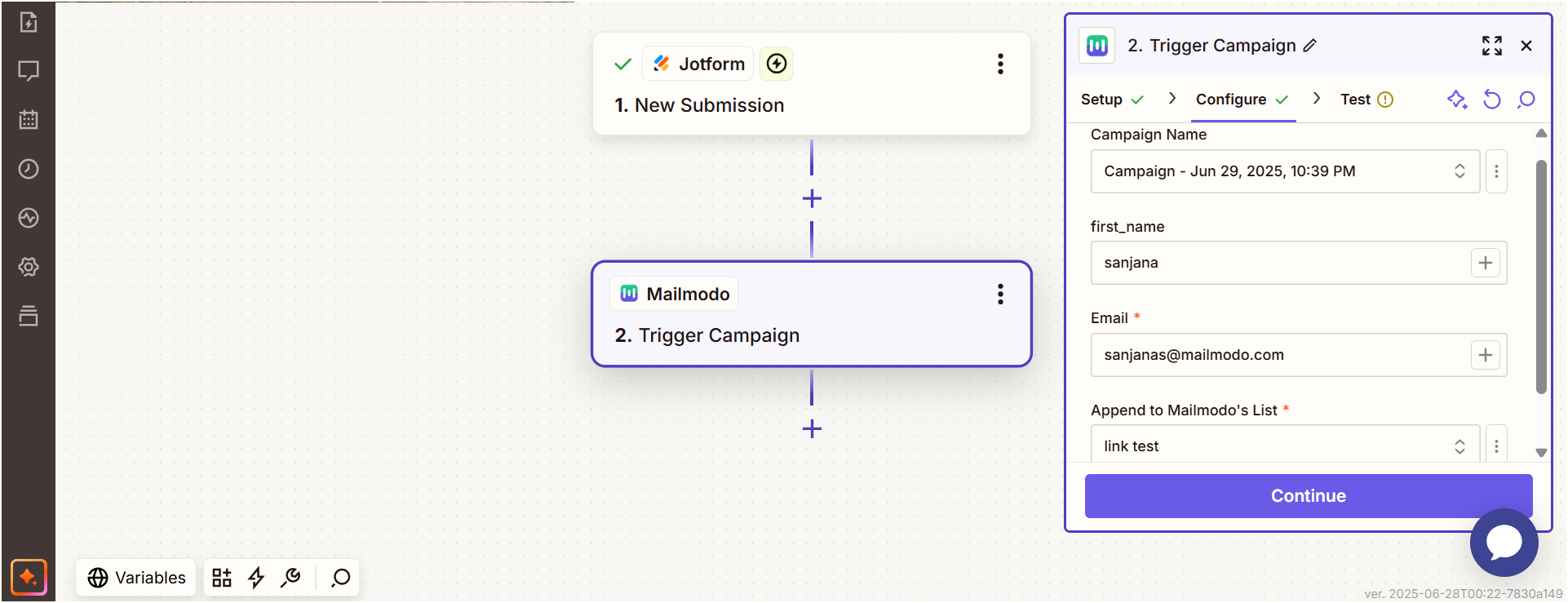This screenshot has width=1568, height=603.
Task: Open the Variables button
Action: pyautogui.click(x=136, y=578)
